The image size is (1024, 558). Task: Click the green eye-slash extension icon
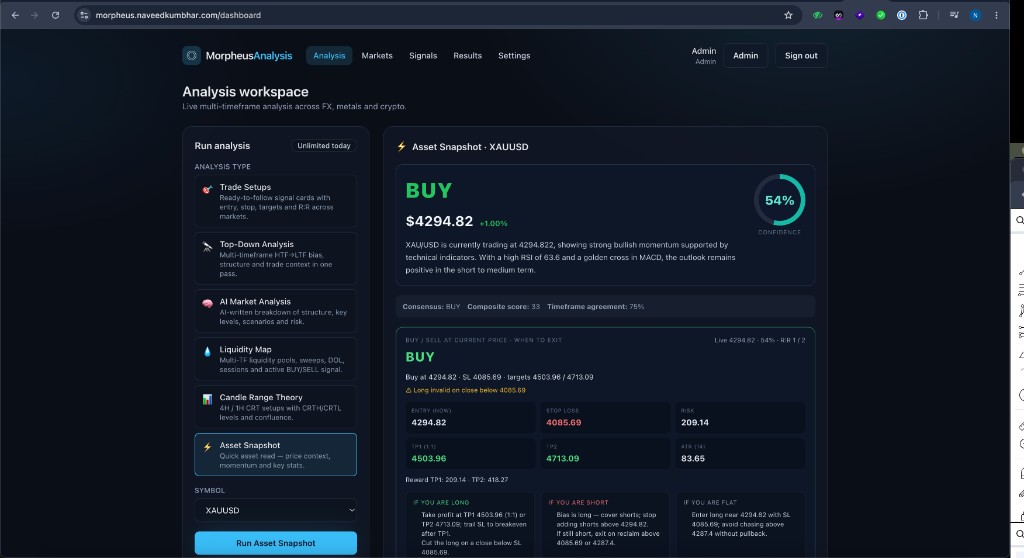(817, 15)
